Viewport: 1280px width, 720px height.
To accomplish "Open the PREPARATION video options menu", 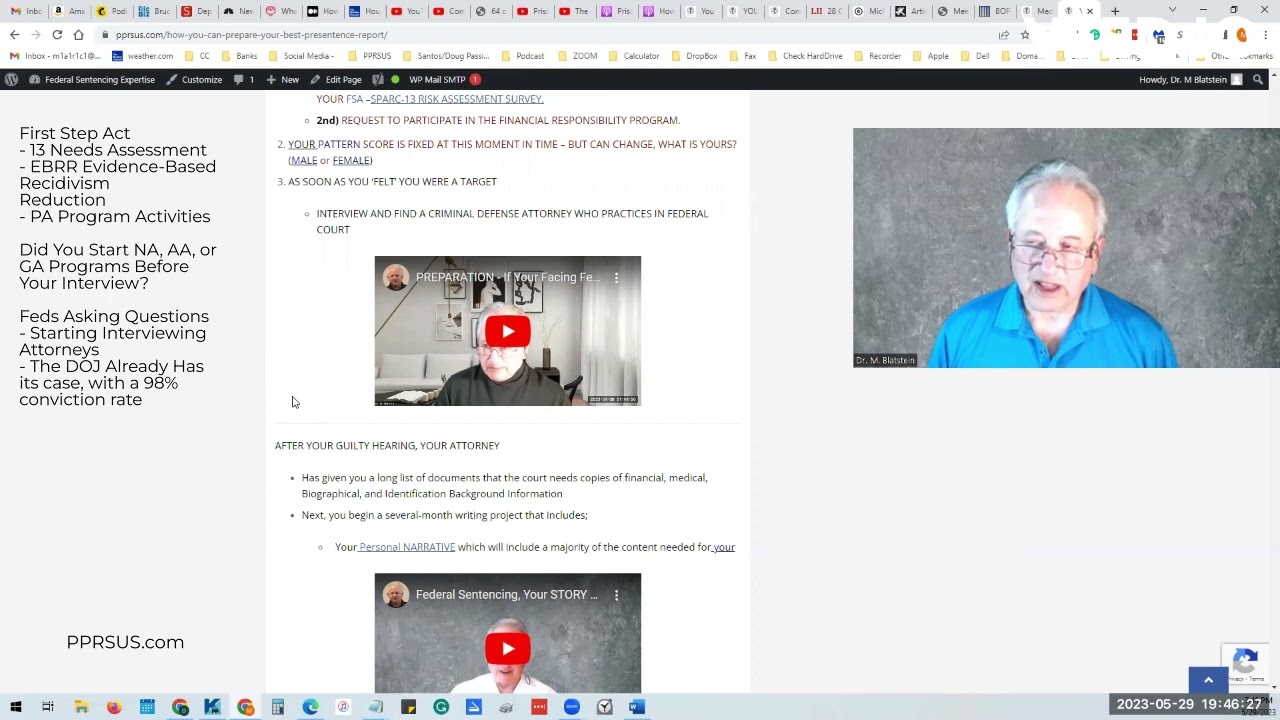I will tap(616, 277).
